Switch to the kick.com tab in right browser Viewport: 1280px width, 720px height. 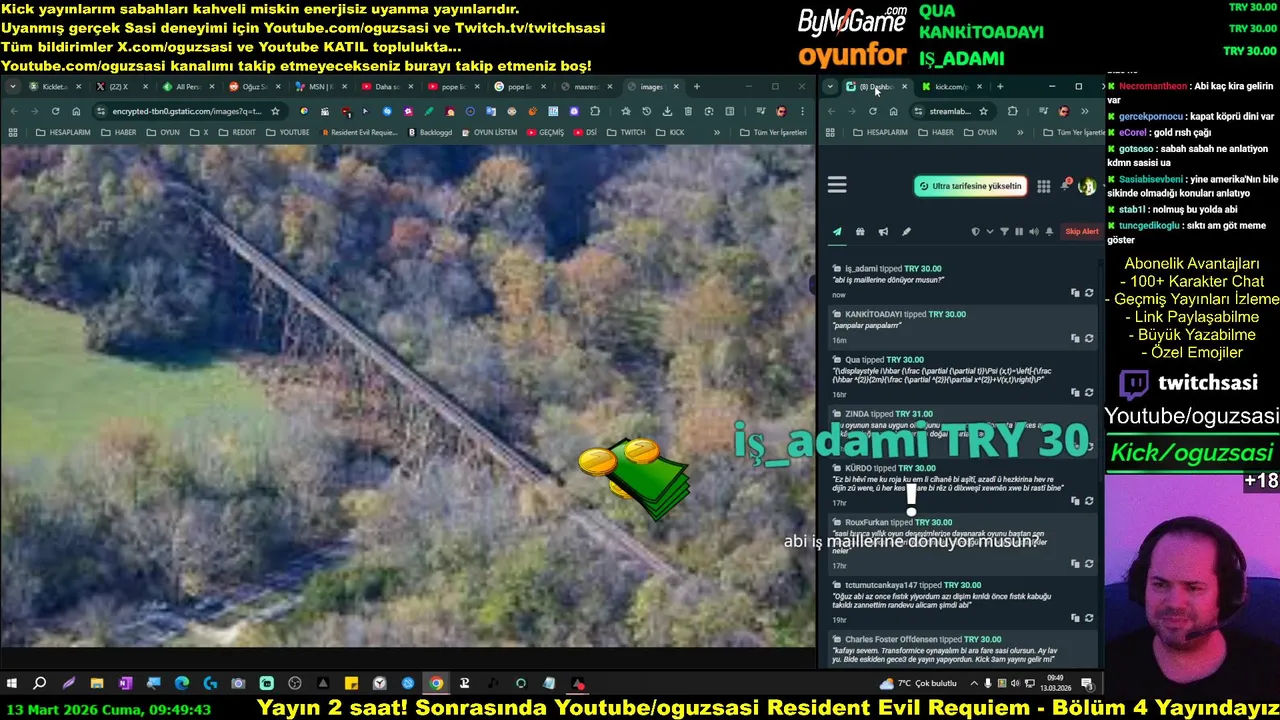[951, 87]
